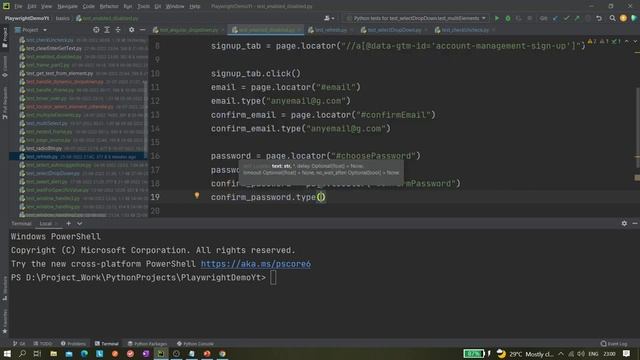Image resolution: width=640 pixels, height=360 pixels.
Task: Click the Stop run icon
Action: [529, 18]
